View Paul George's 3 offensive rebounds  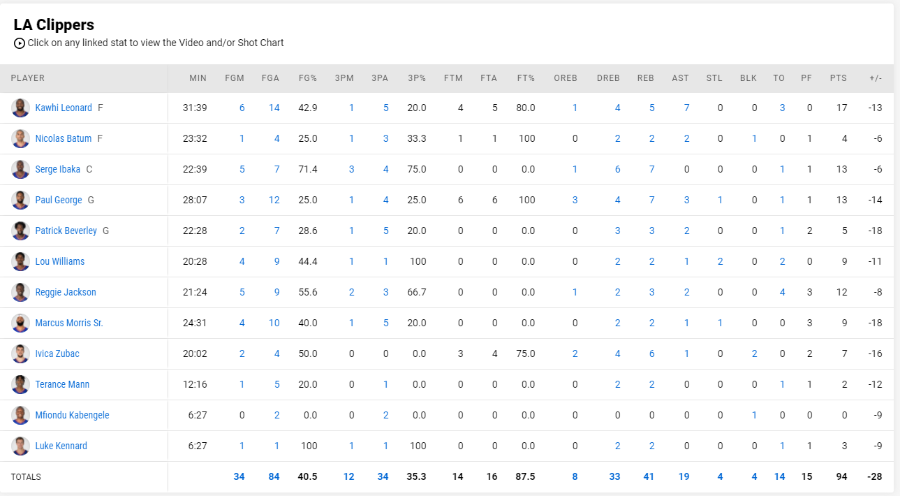[575, 200]
